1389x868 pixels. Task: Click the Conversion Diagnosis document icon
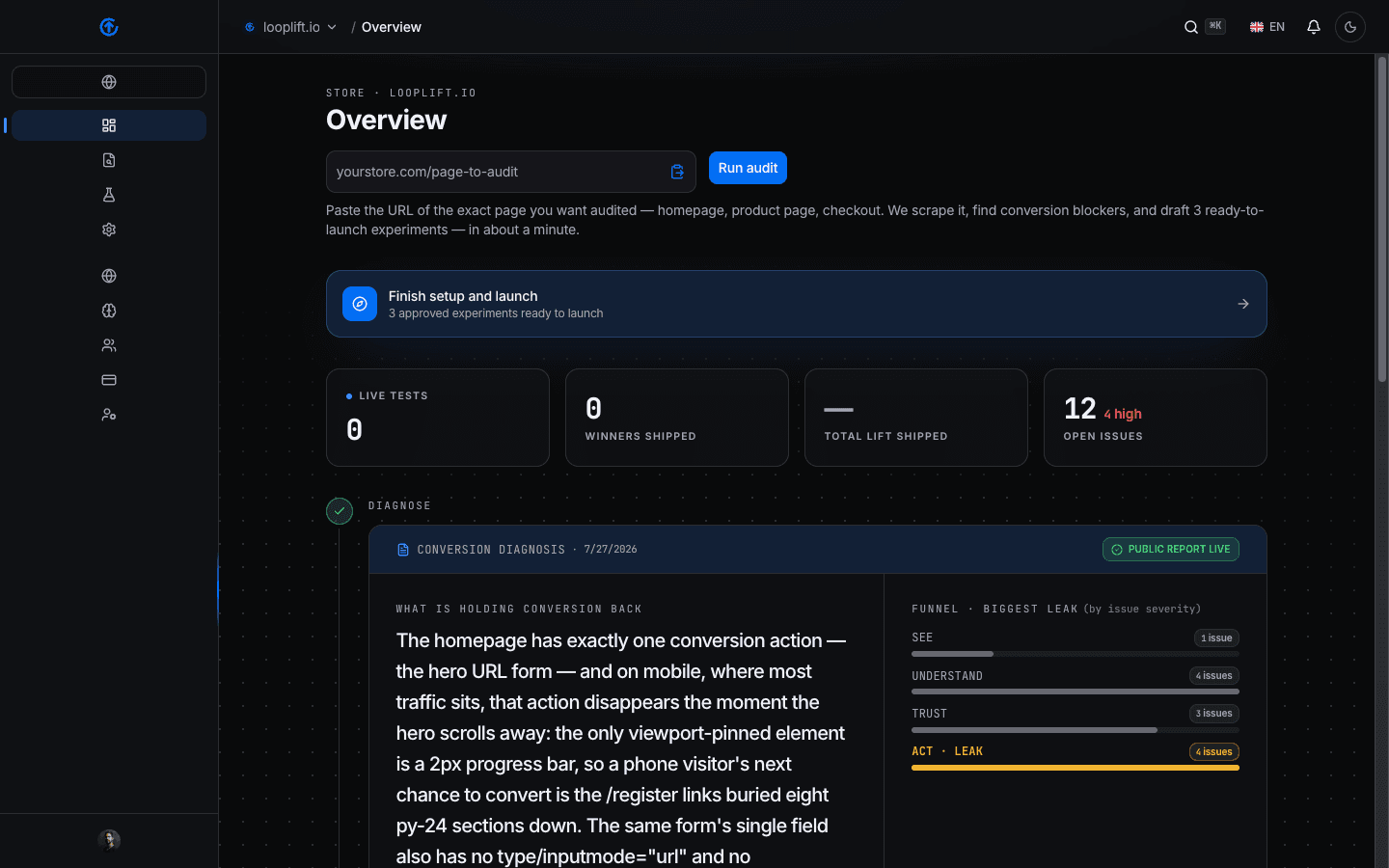403,550
